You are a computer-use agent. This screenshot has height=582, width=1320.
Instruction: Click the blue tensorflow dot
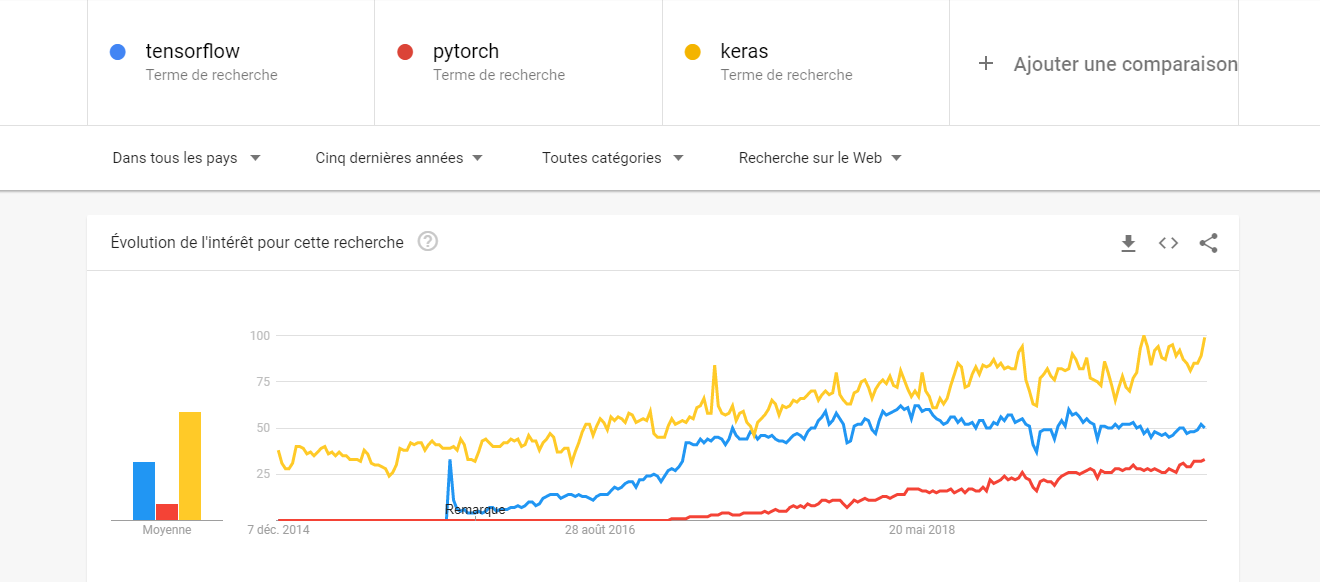click(118, 52)
